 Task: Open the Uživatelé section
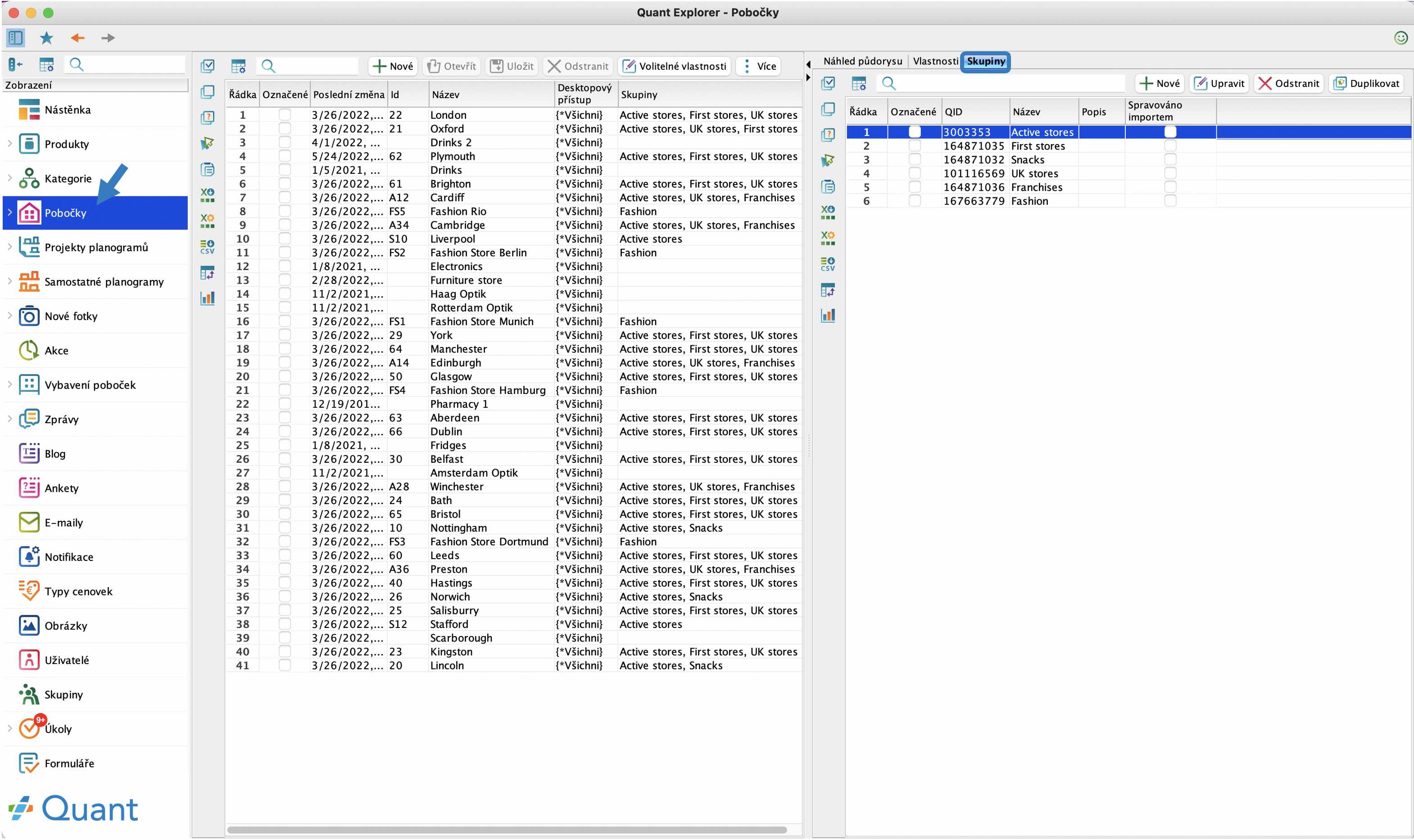(95, 660)
